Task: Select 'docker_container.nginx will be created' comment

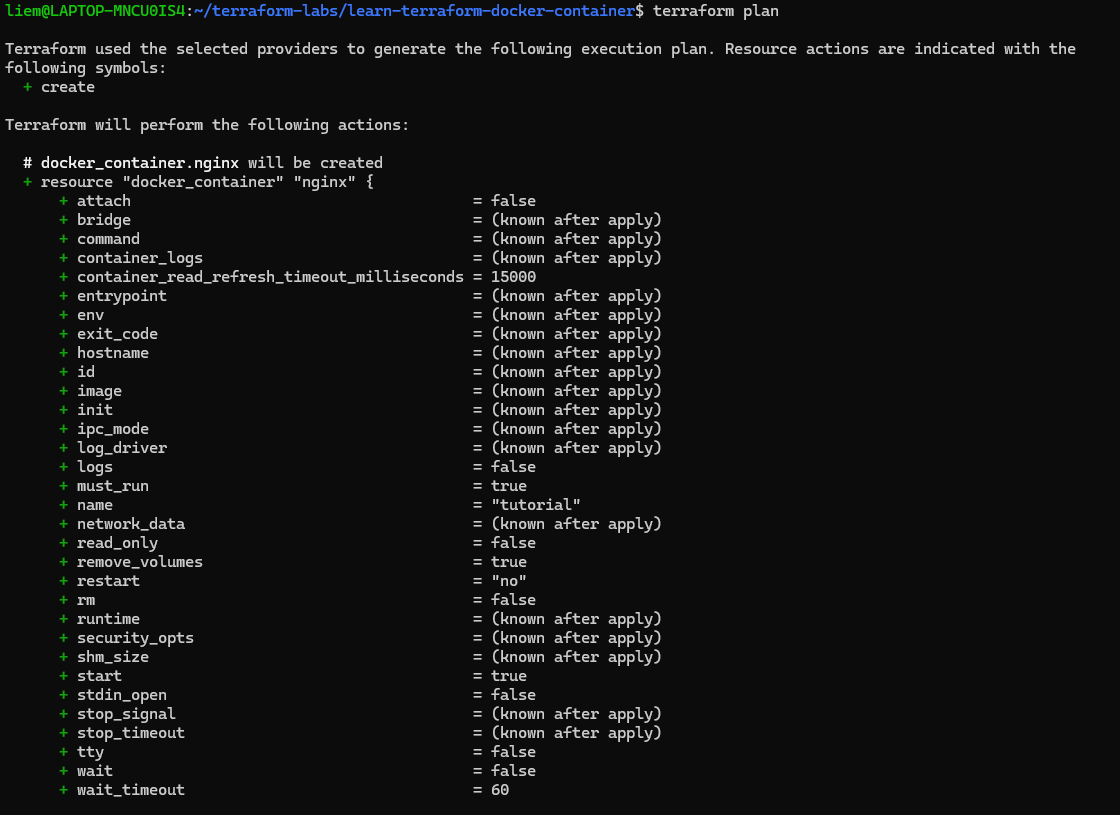Action: [203, 163]
